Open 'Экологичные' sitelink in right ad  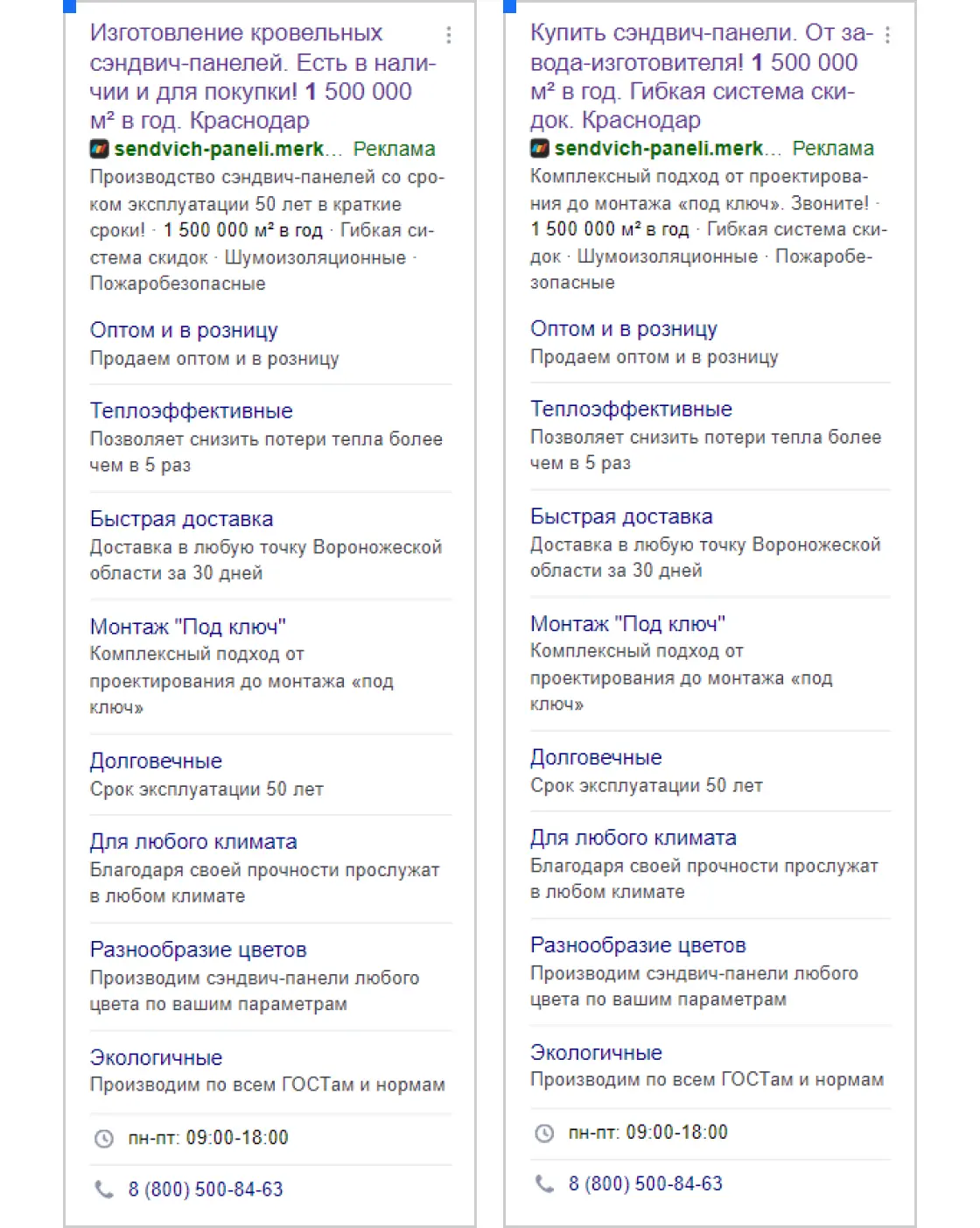(x=596, y=1053)
